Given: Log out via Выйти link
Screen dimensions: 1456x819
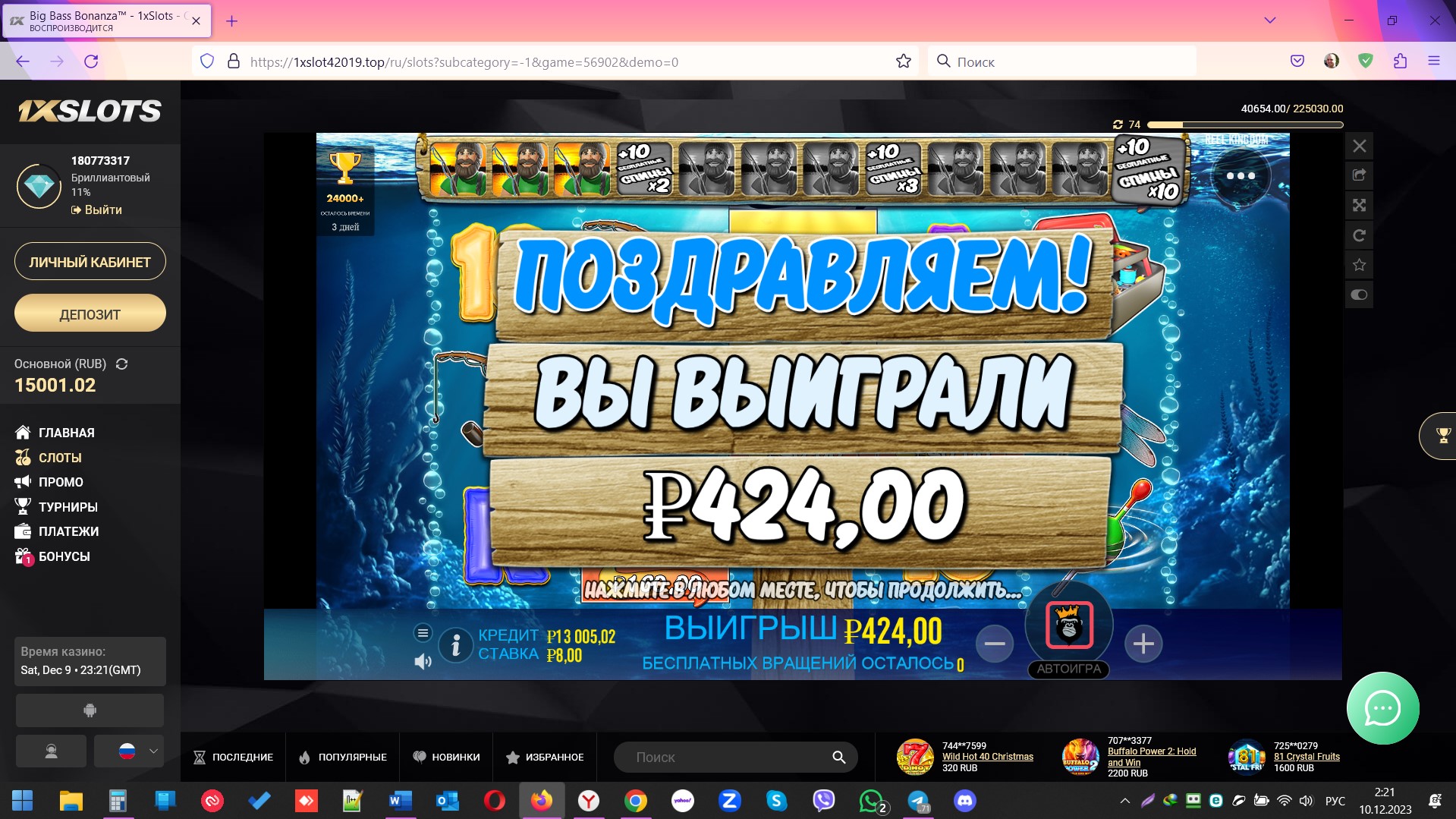Looking at the screenshot, I should click(96, 209).
